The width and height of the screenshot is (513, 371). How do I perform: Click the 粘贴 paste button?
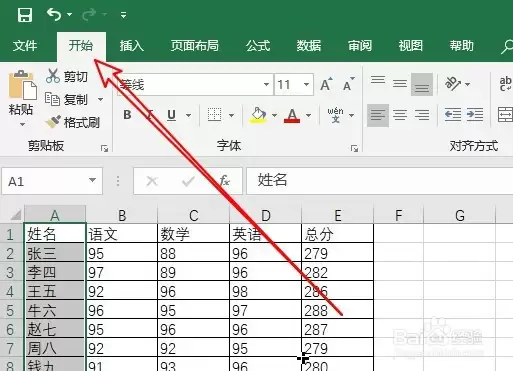tap(22, 99)
